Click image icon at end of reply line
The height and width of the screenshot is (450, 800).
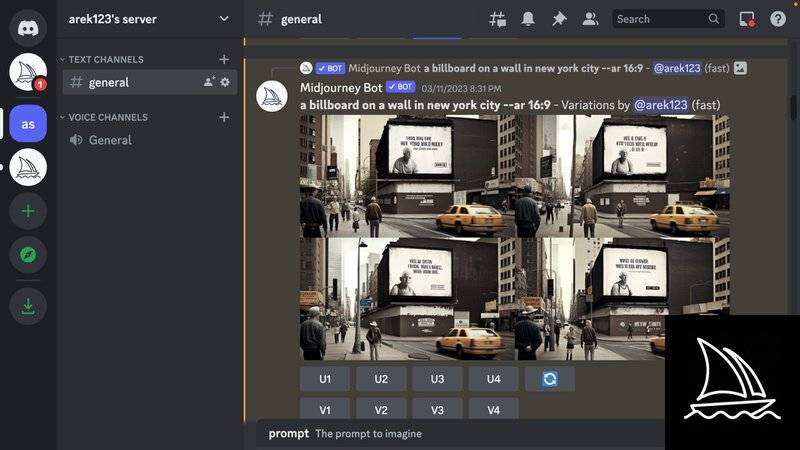point(740,68)
